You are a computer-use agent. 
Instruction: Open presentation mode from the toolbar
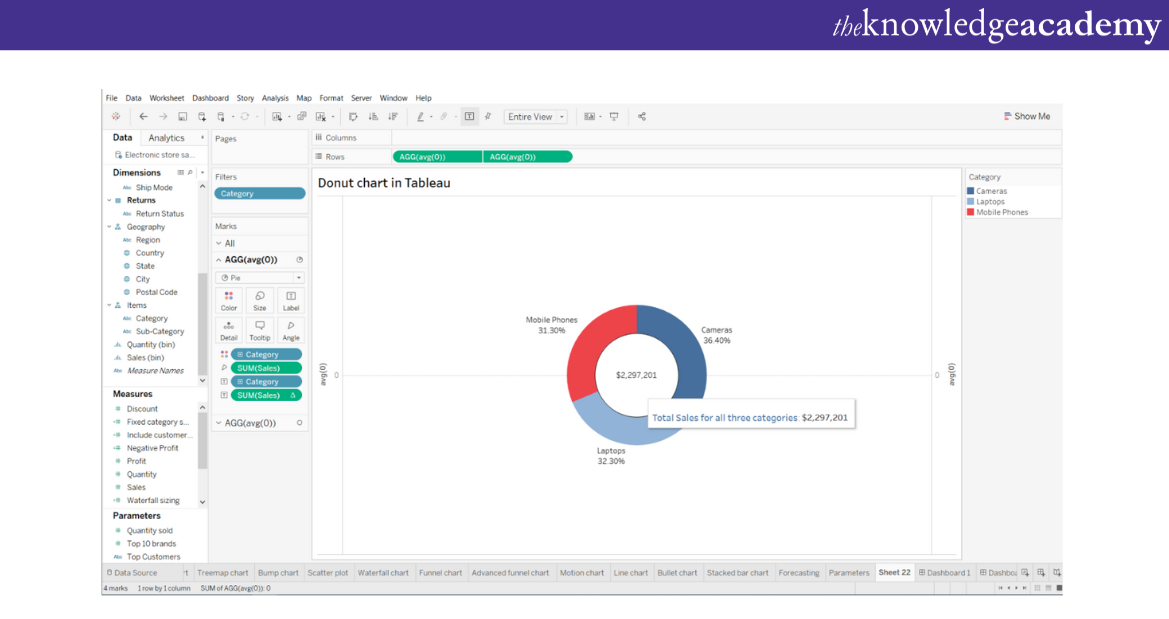coord(614,117)
